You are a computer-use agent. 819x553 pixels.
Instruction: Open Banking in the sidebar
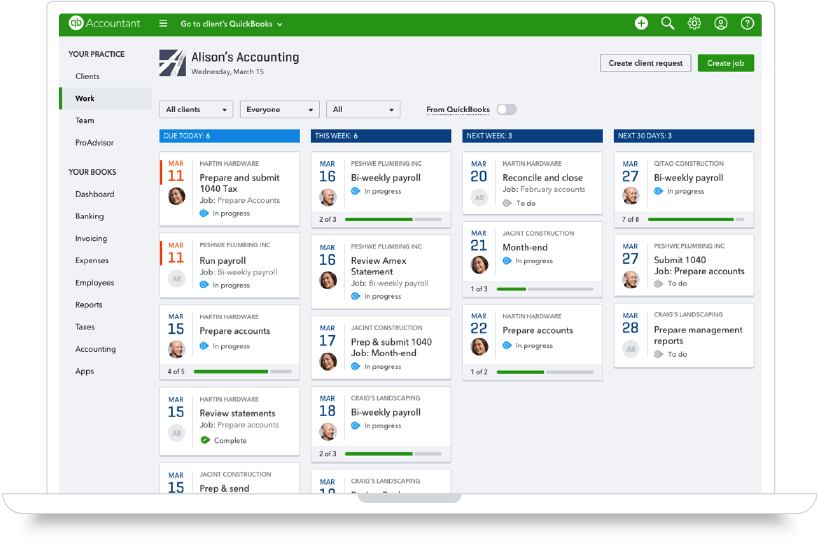point(89,216)
